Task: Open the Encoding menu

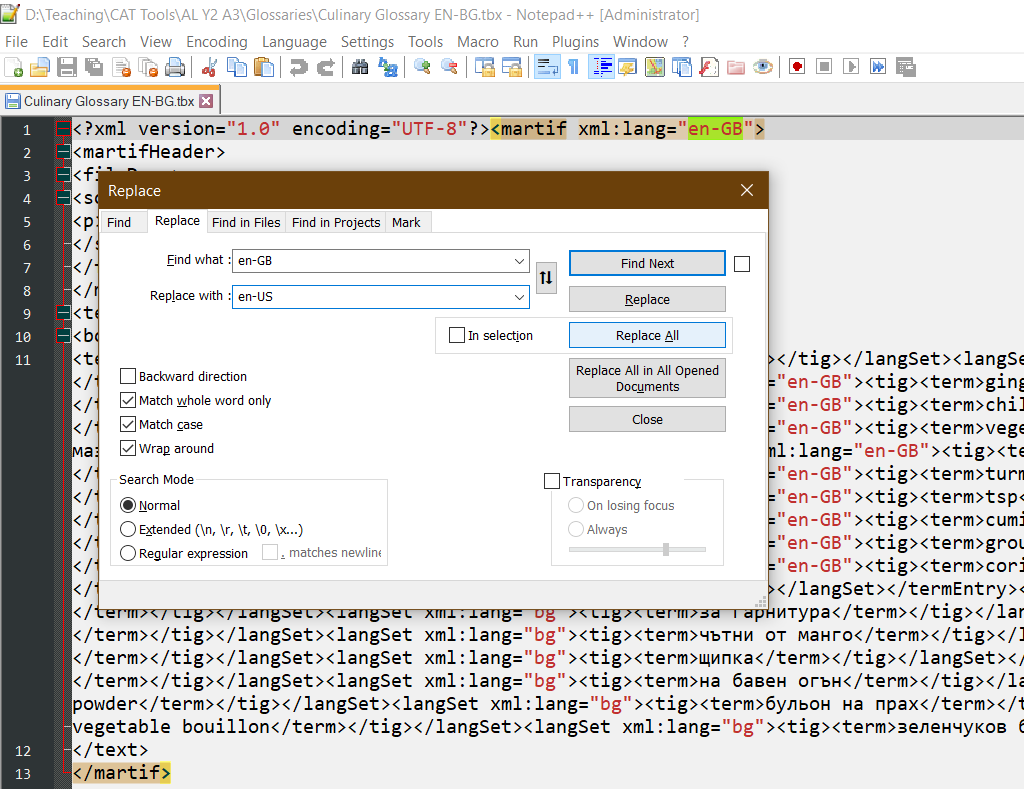Action: (x=216, y=42)
